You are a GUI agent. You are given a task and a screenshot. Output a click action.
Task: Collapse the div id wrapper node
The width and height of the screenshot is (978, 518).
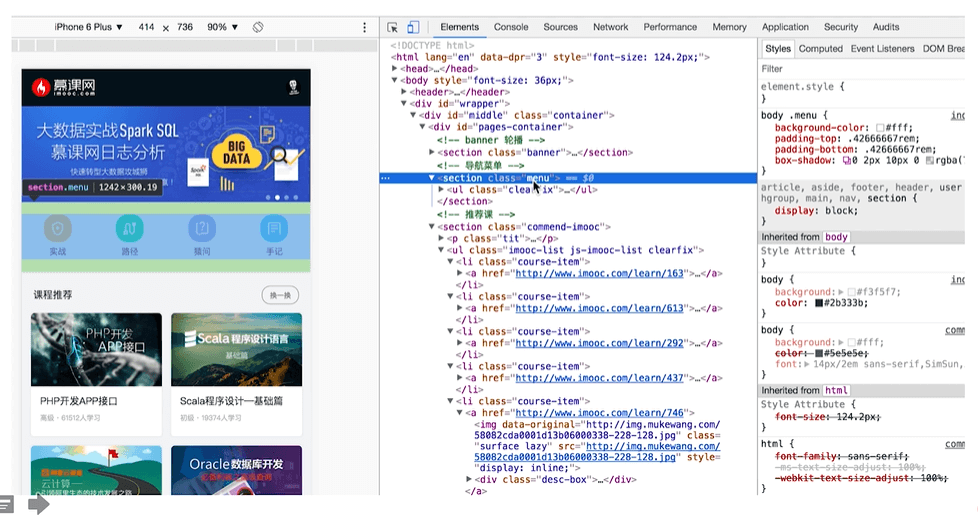[x=404, y=104]
